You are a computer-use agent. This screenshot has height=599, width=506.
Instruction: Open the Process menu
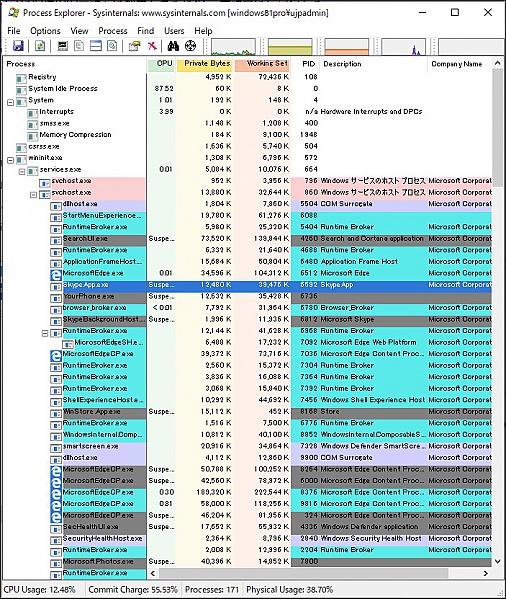tap(113, 31)
